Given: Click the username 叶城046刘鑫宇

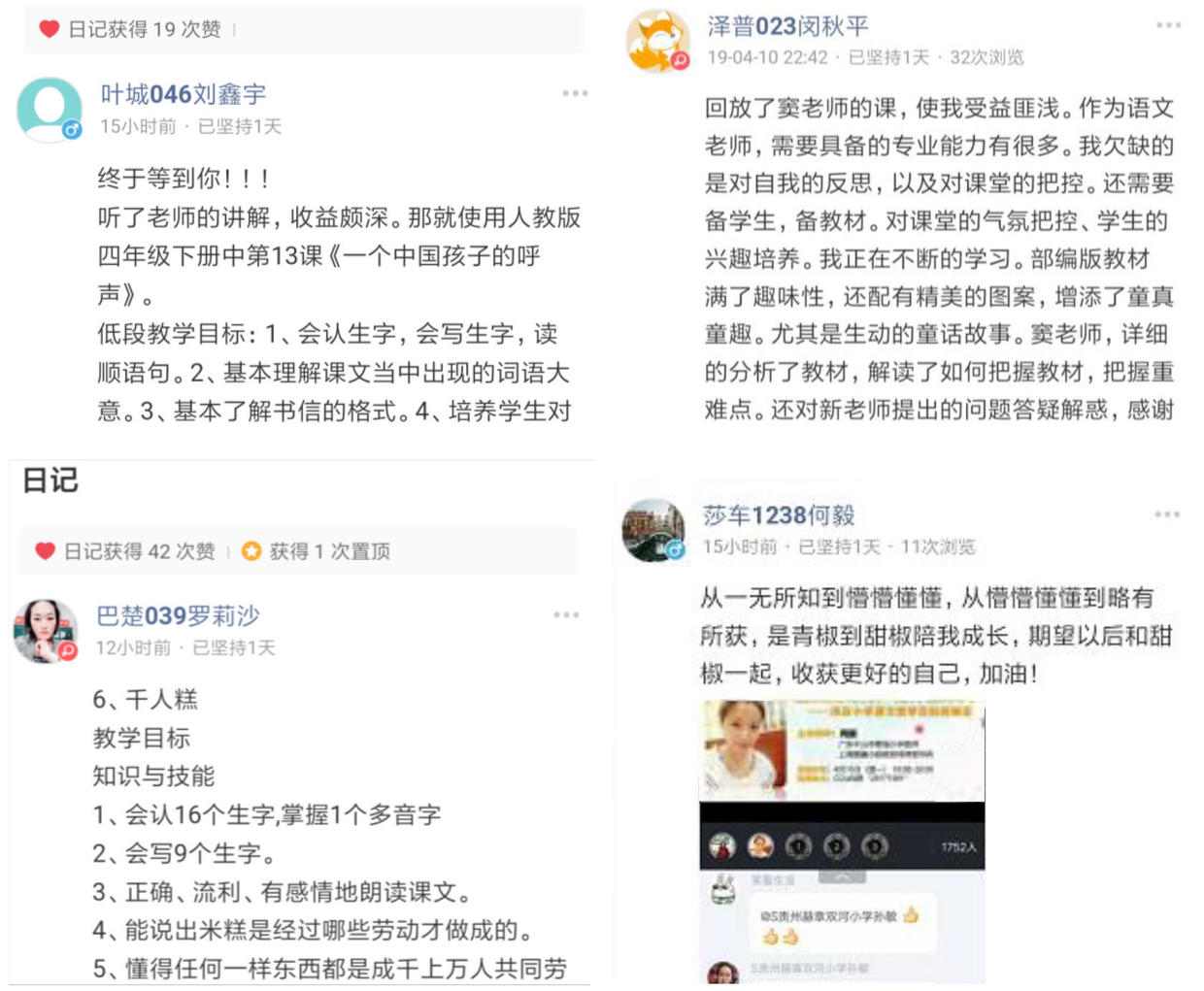Looking at the screenshot, I should point(184,94).
